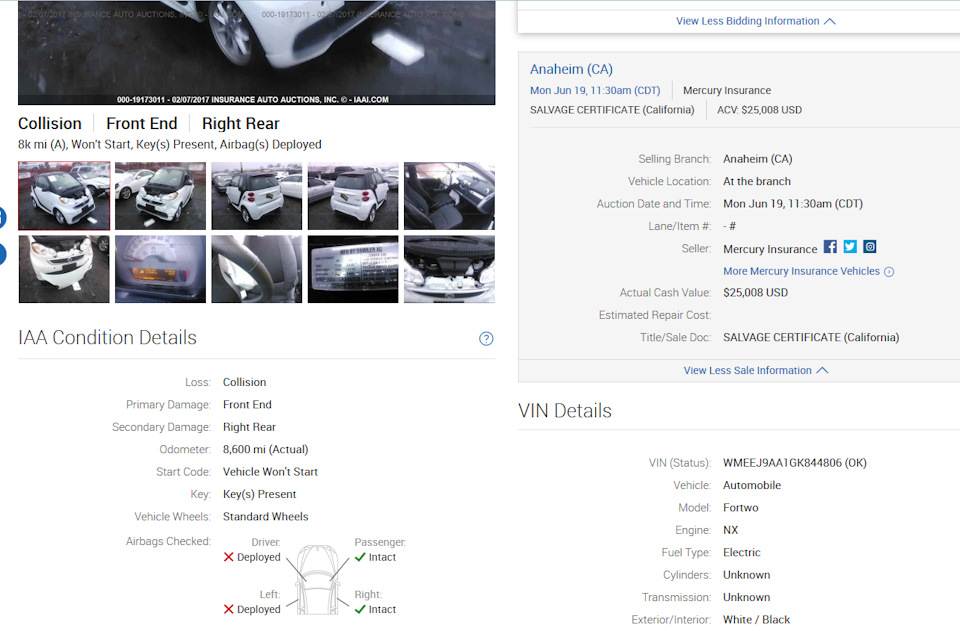960x631 pixels.
Task: Click the Engine NX value
Action: pos(730,530)
